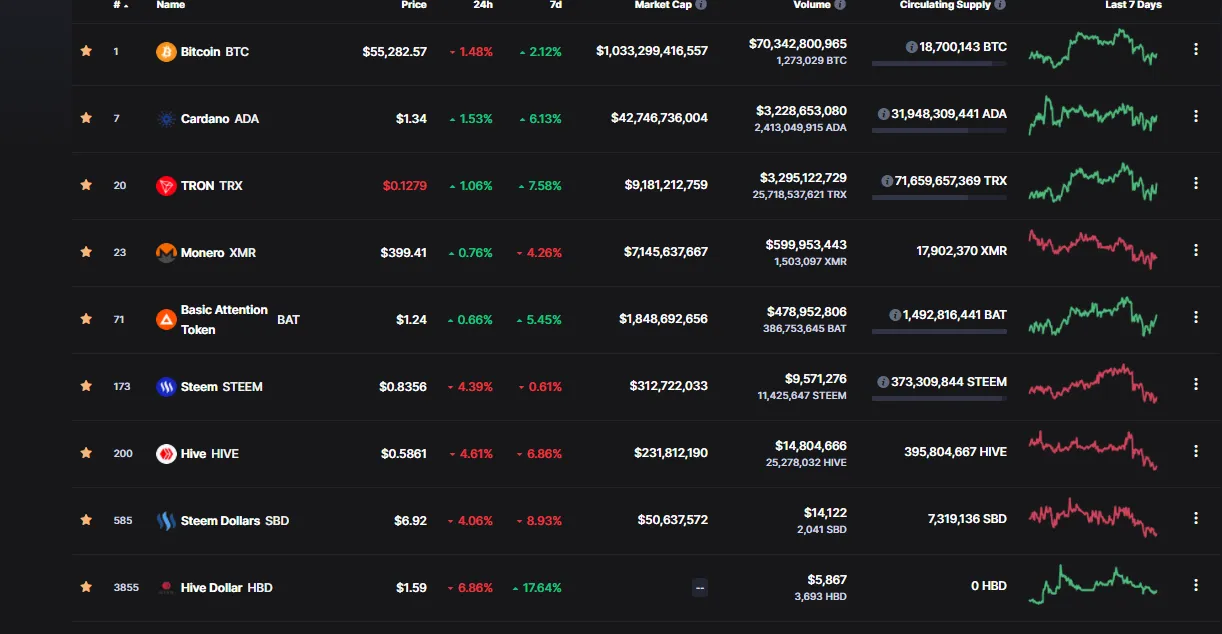
Task: Open the TRON row three-dot menu
Action: (x=1196, y=183)
